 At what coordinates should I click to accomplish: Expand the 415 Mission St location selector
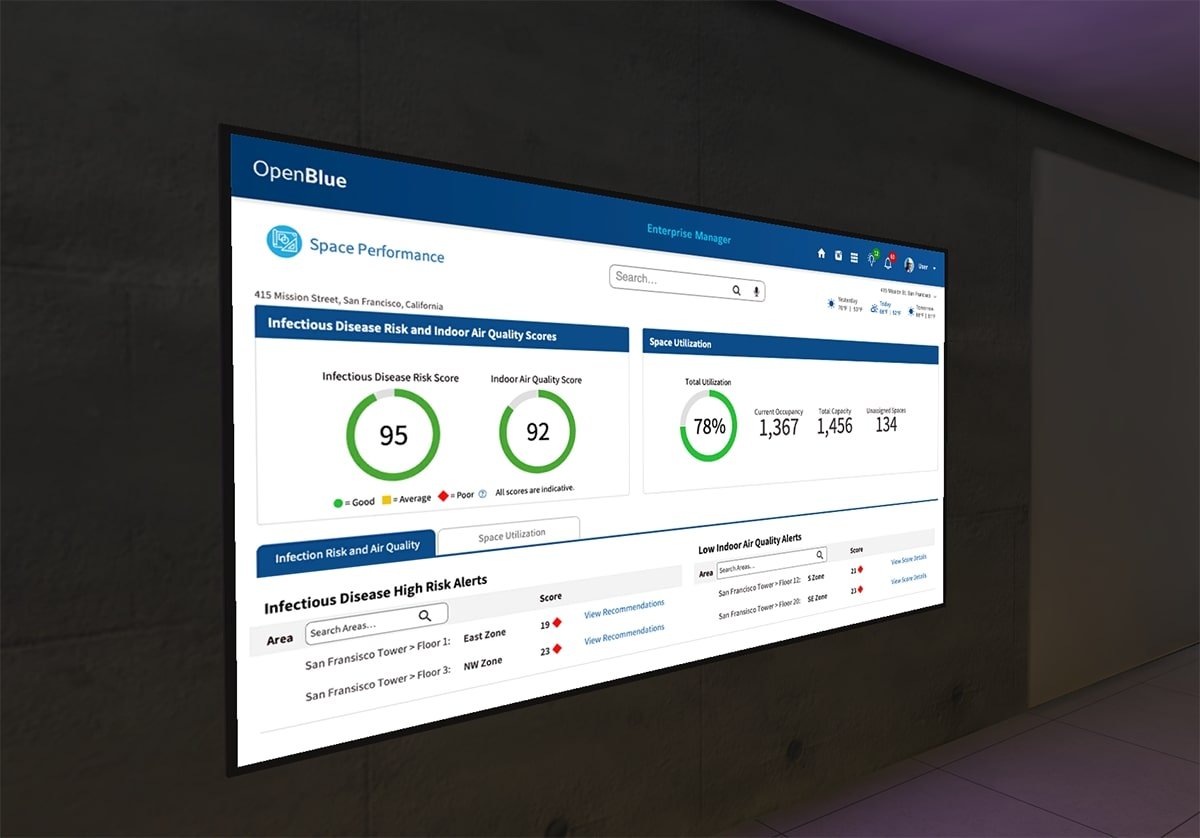pyautogui.click(x=907, y=293)
